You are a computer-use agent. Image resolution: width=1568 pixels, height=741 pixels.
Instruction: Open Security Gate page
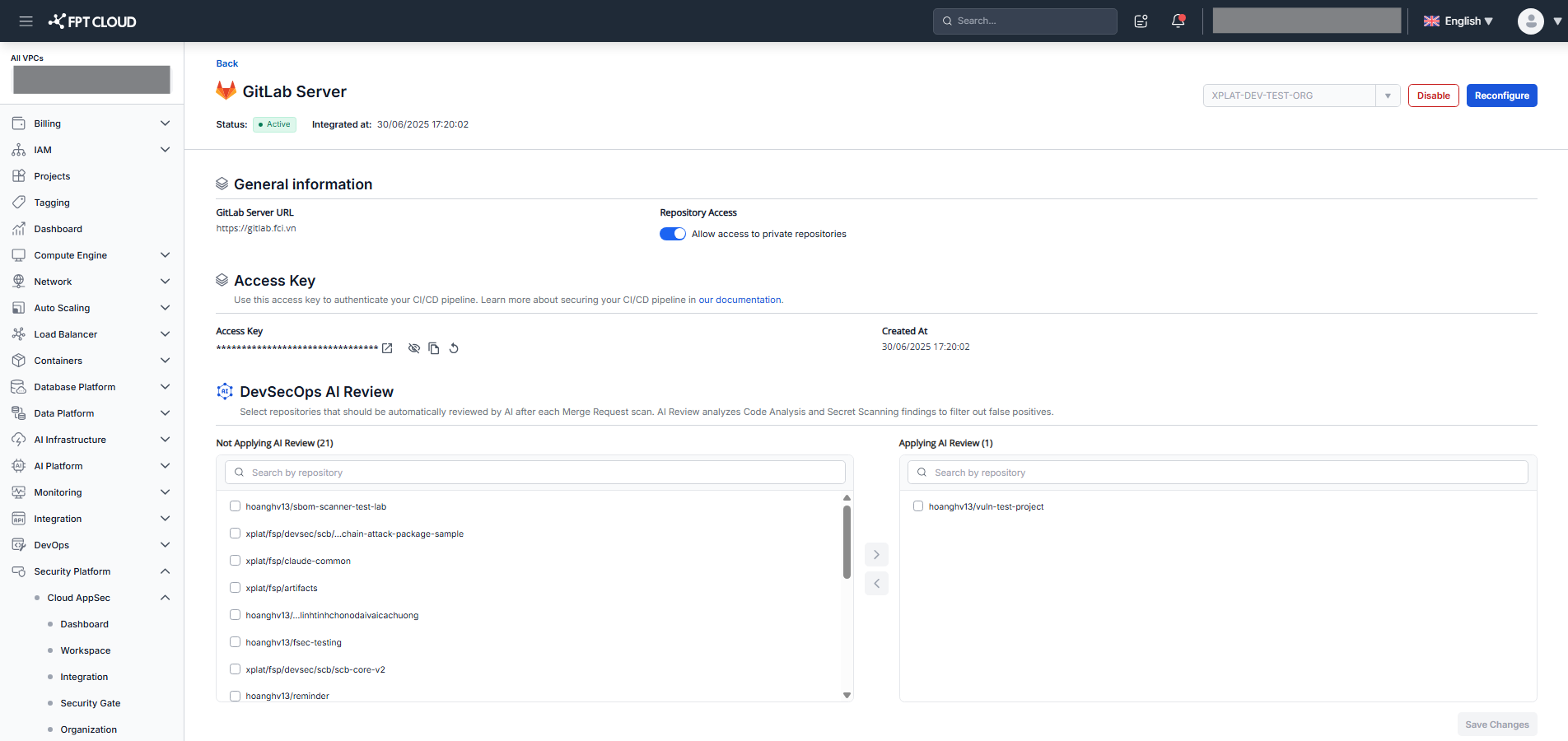click(x=90, y=703)
